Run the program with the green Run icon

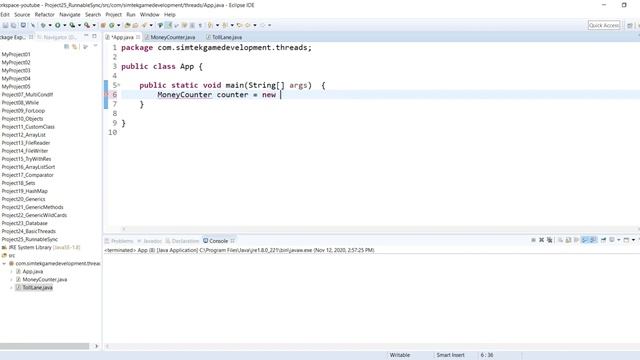click(58, 25)
